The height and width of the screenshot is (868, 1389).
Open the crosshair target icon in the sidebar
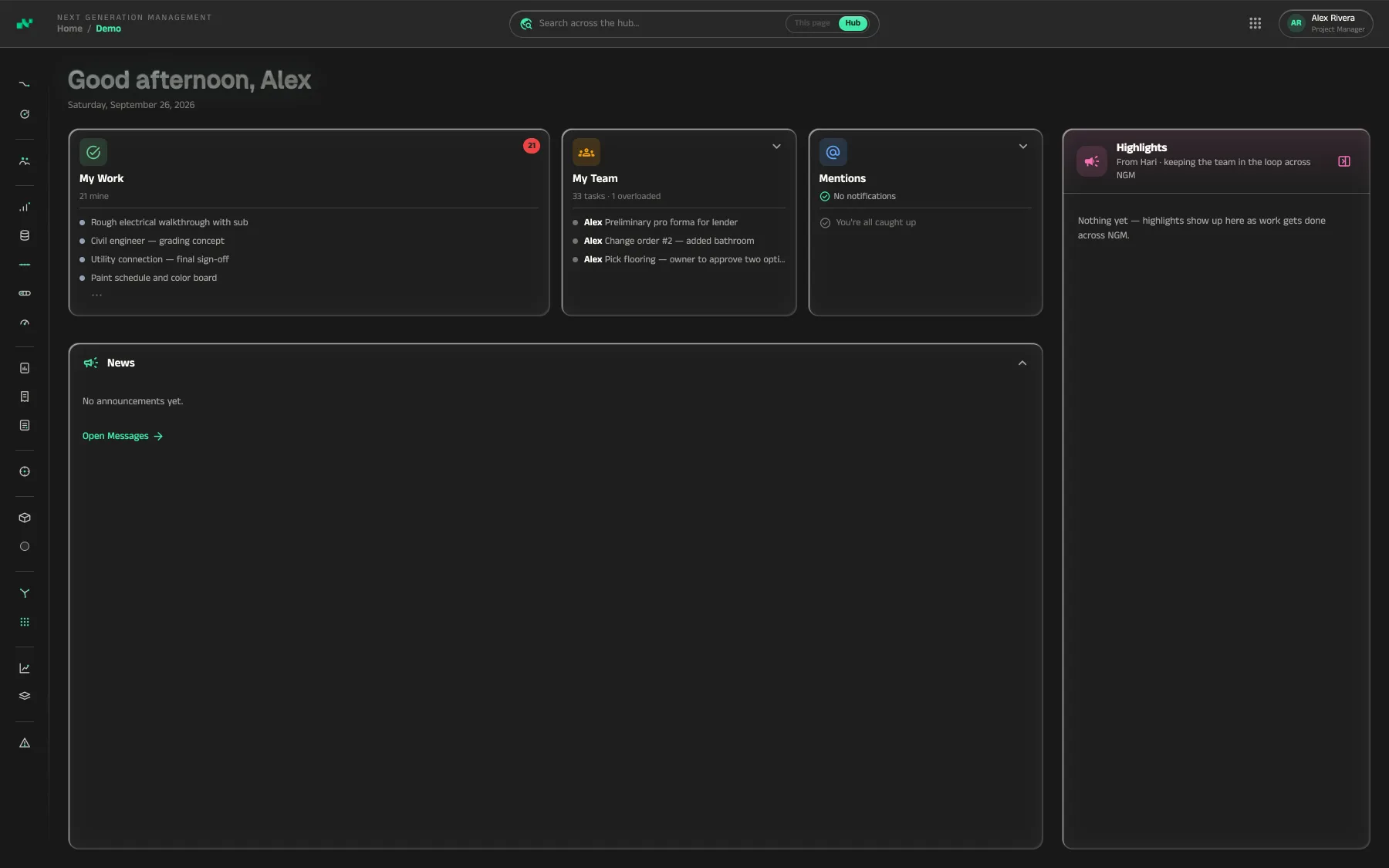[x=25, y=471]
